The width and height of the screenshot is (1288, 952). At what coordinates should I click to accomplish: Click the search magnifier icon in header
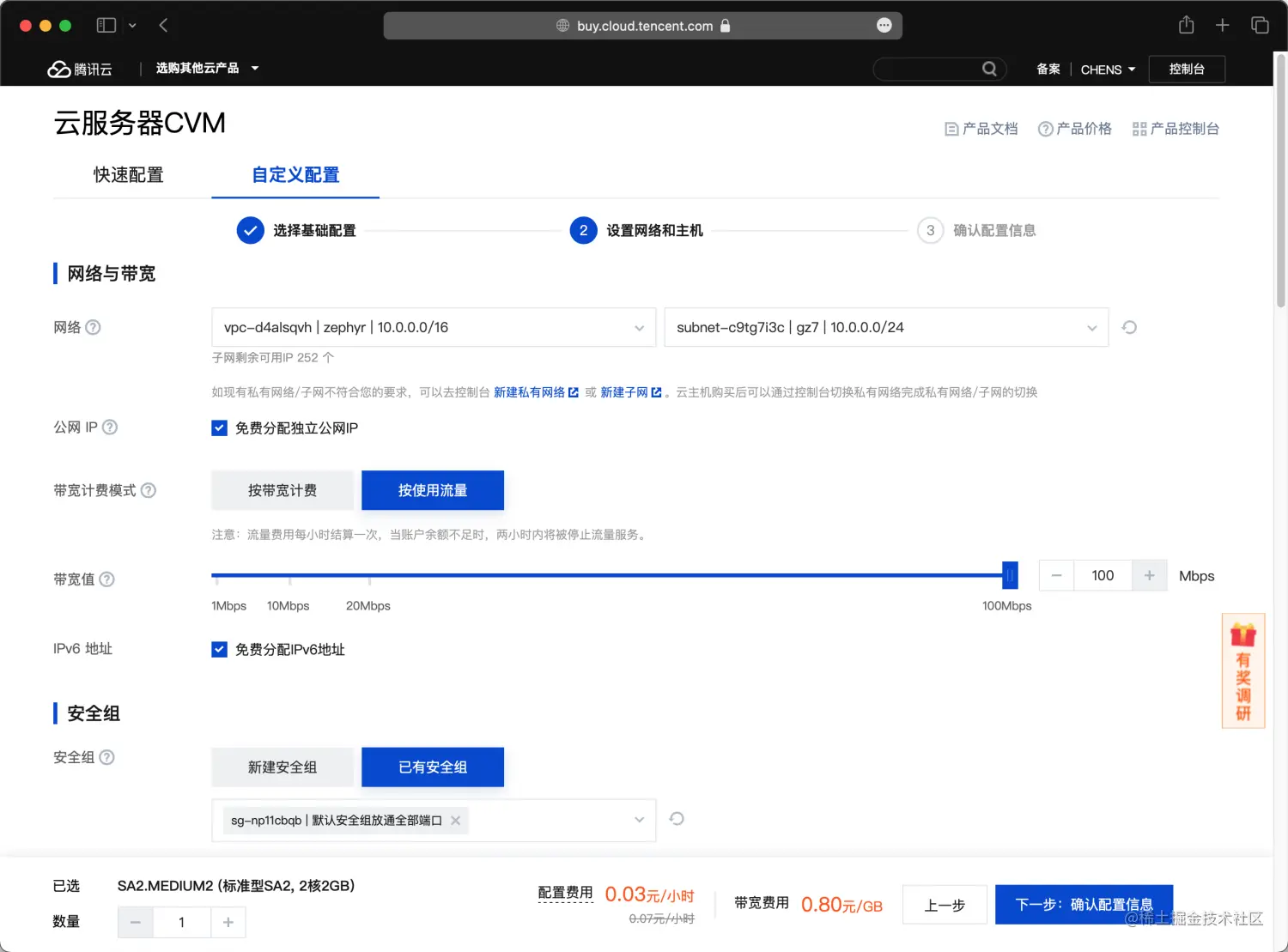(x=989, y=69)
